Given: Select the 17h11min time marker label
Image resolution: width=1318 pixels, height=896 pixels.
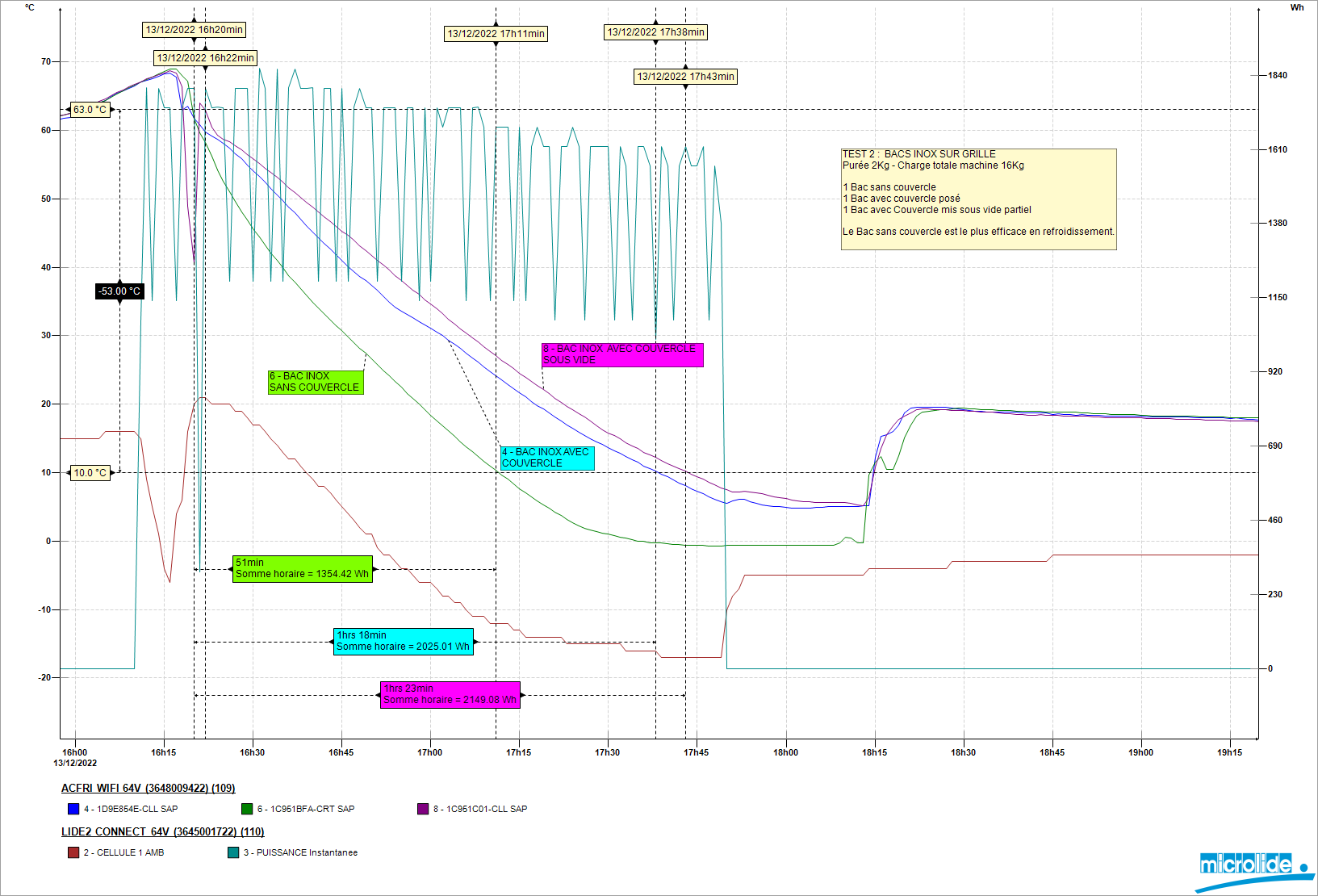Looking at the screenshot, I should [496, 34].
